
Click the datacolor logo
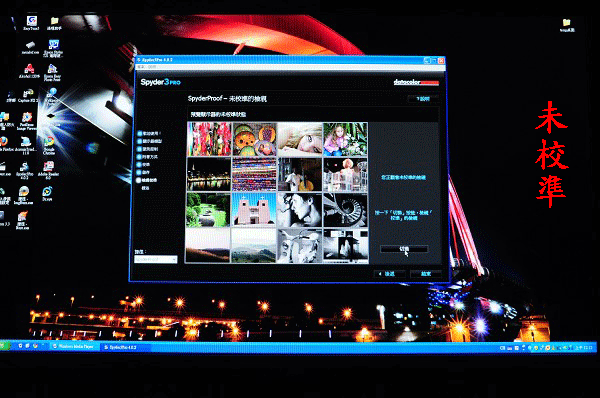point(416,82)
